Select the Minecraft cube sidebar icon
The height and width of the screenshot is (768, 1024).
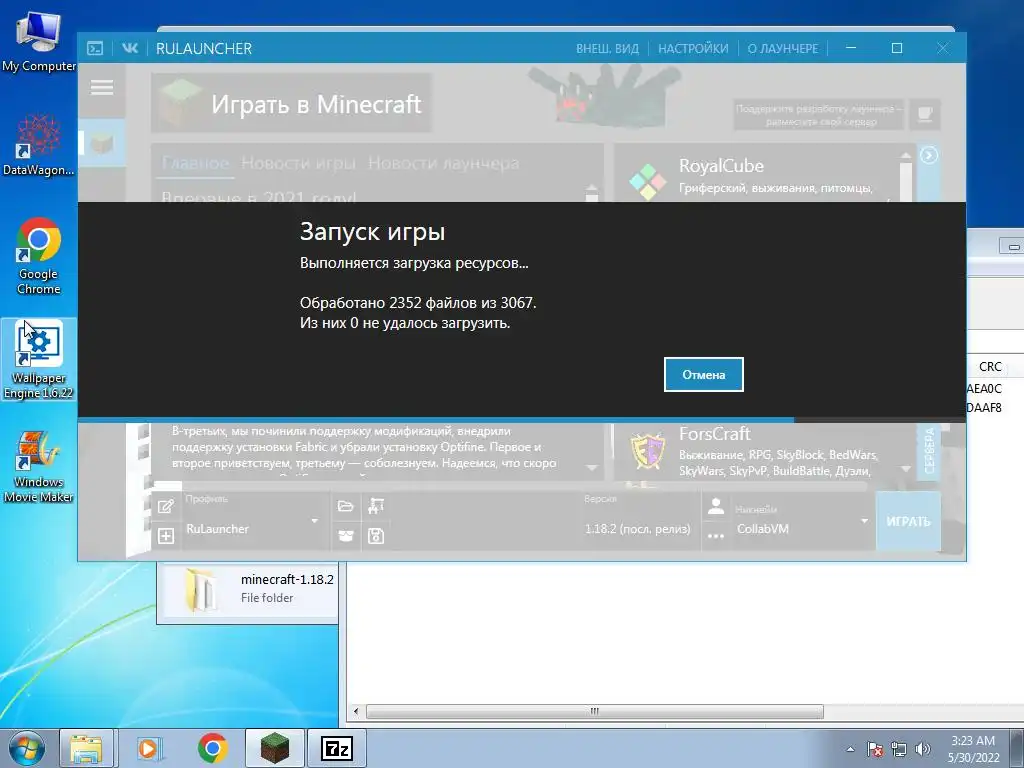102,143
